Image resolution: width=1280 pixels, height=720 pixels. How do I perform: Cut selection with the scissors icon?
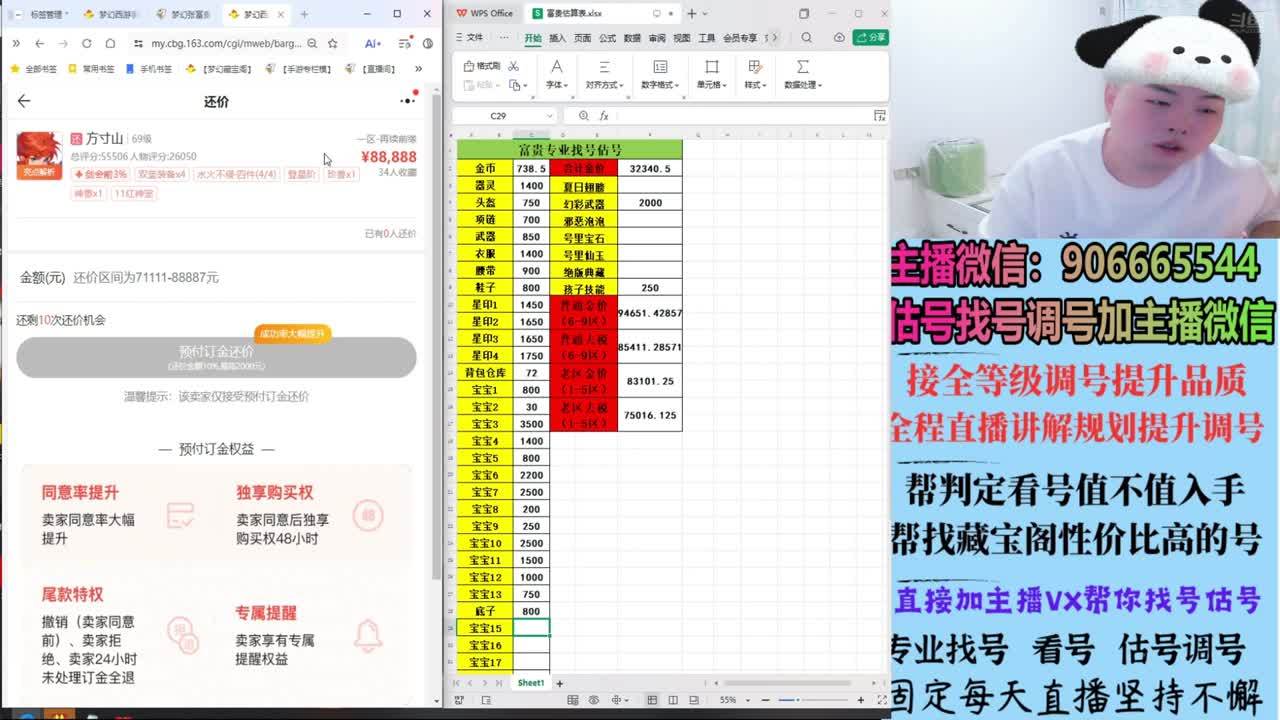514,66
